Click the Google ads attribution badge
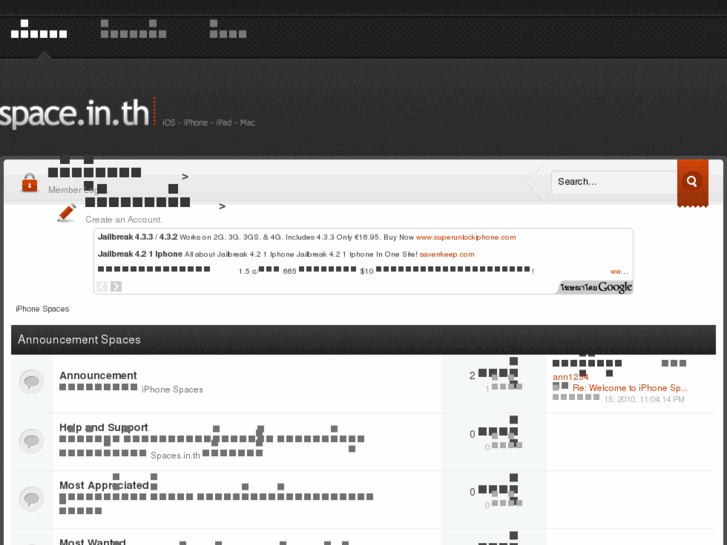Image resolution: width=727 pixels, height=545 pixels. (x=595, y=287)
